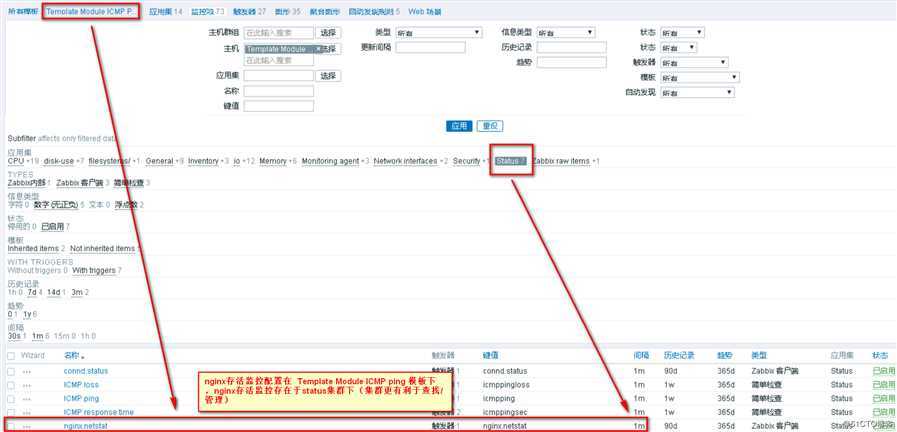Click 选择 next to 应用集 field
Image resolution: width=897 pixels, height=432 pixels.
tap(328, 76)
